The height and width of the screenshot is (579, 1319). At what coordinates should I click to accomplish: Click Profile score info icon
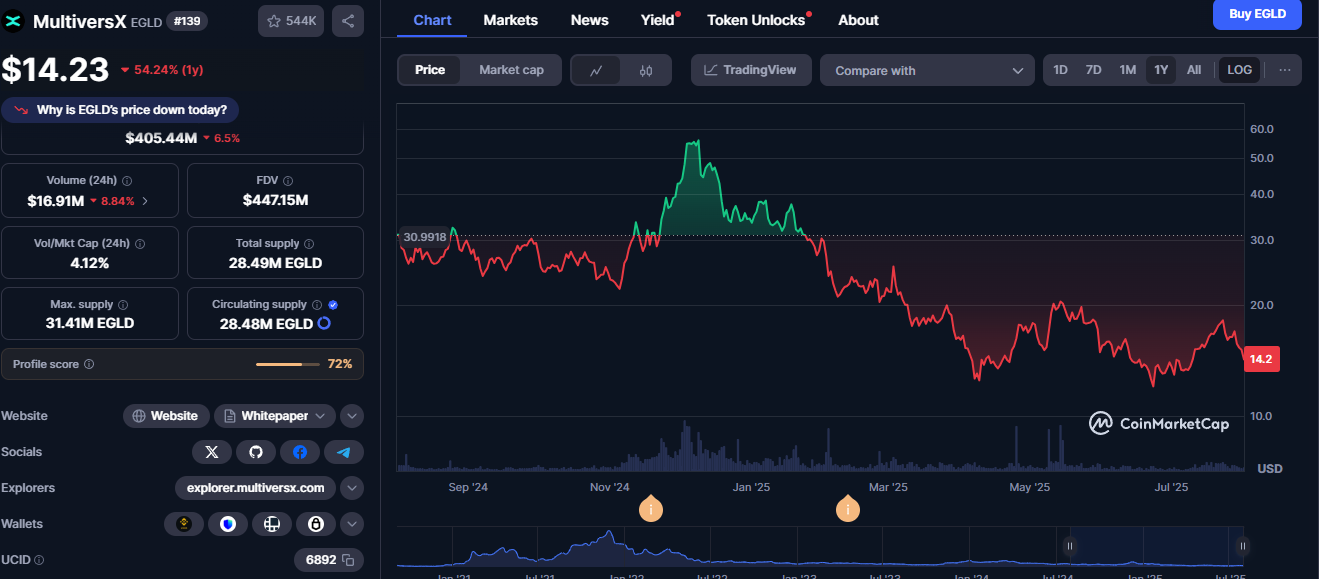[x=89, y=365]
